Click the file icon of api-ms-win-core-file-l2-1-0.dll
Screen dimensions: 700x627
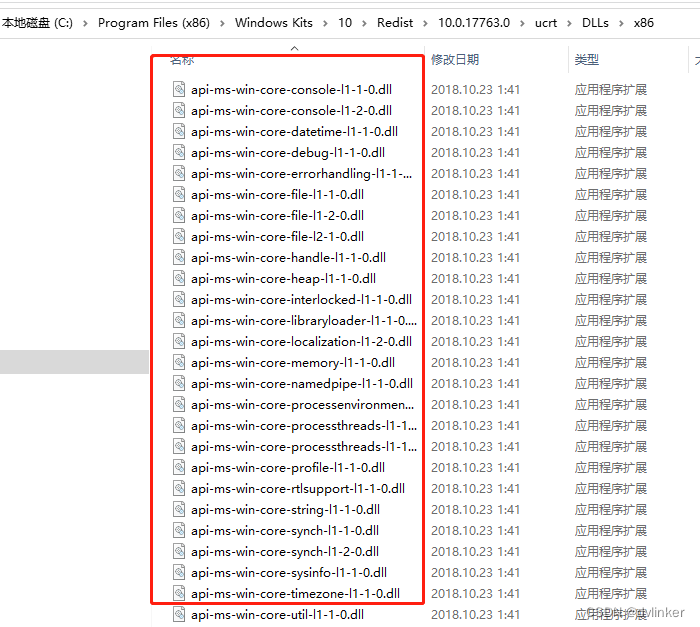[179, 236]
